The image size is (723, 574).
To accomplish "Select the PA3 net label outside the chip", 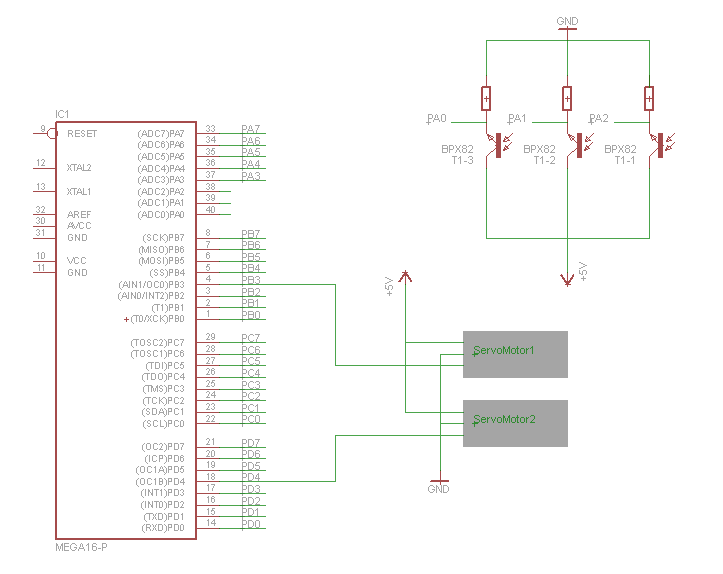I will 251,176.
